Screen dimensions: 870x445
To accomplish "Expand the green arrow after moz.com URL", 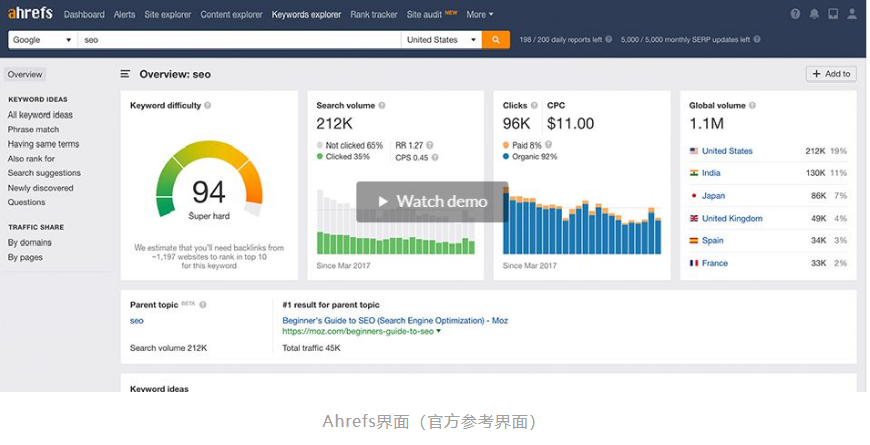I will click(438, 331).
